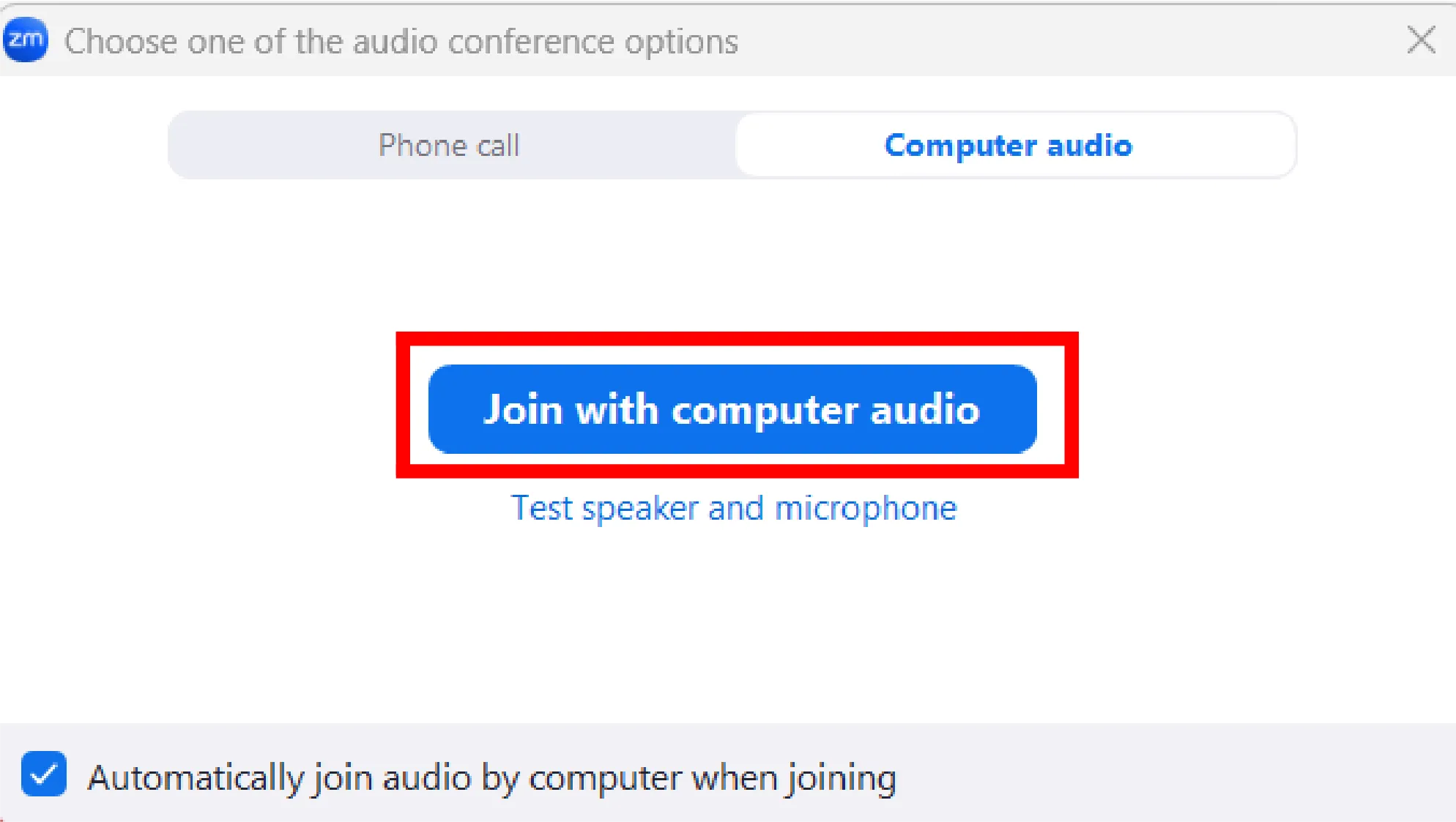Image resolution: width=1456 pixels, height=822 pixels.
Task: Choose Phone call as audio option
Action: [x=449, y=145]
